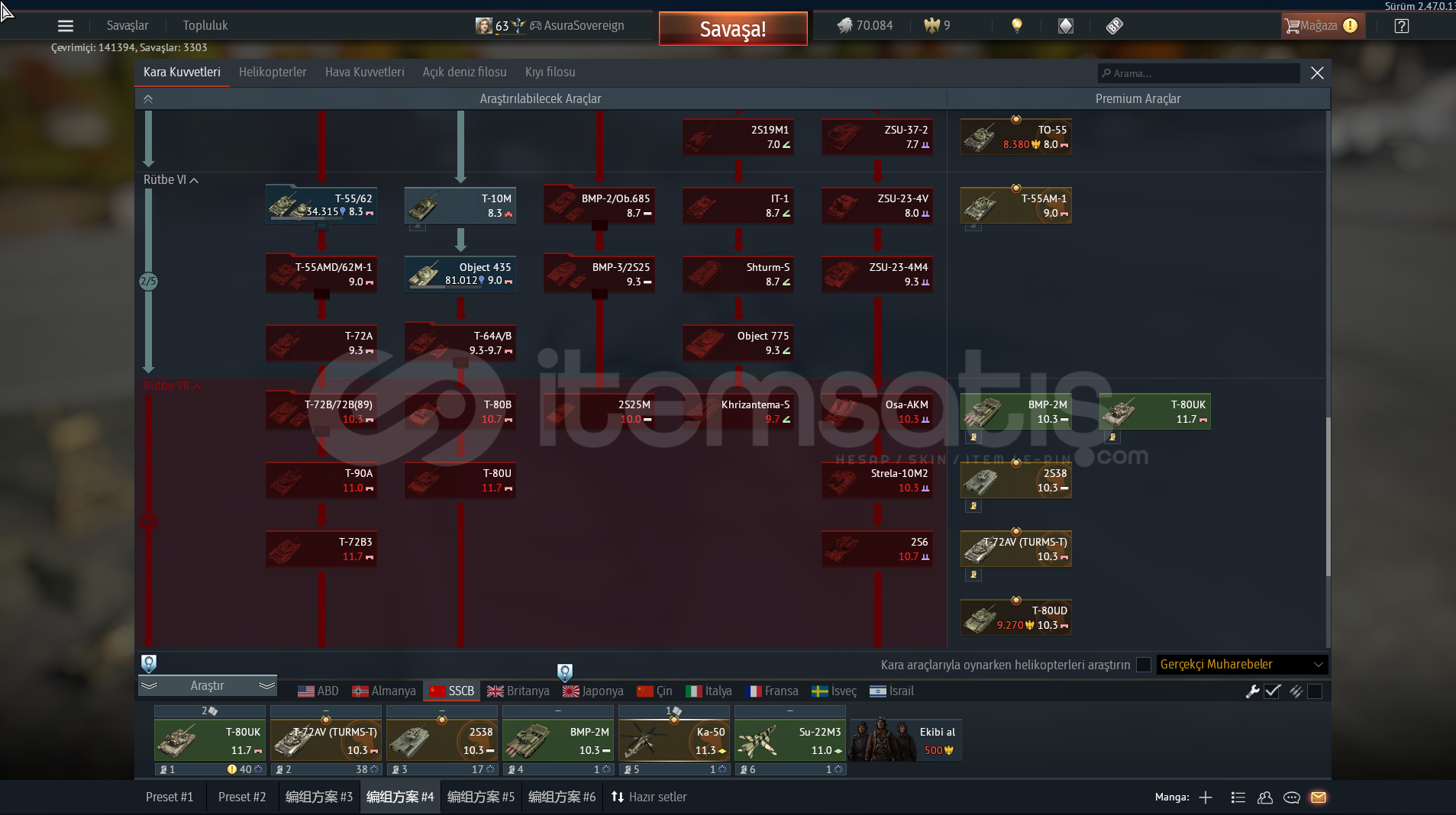
Task: Expand the T-72B/72B(89) vehicle group
Action: 322,432
